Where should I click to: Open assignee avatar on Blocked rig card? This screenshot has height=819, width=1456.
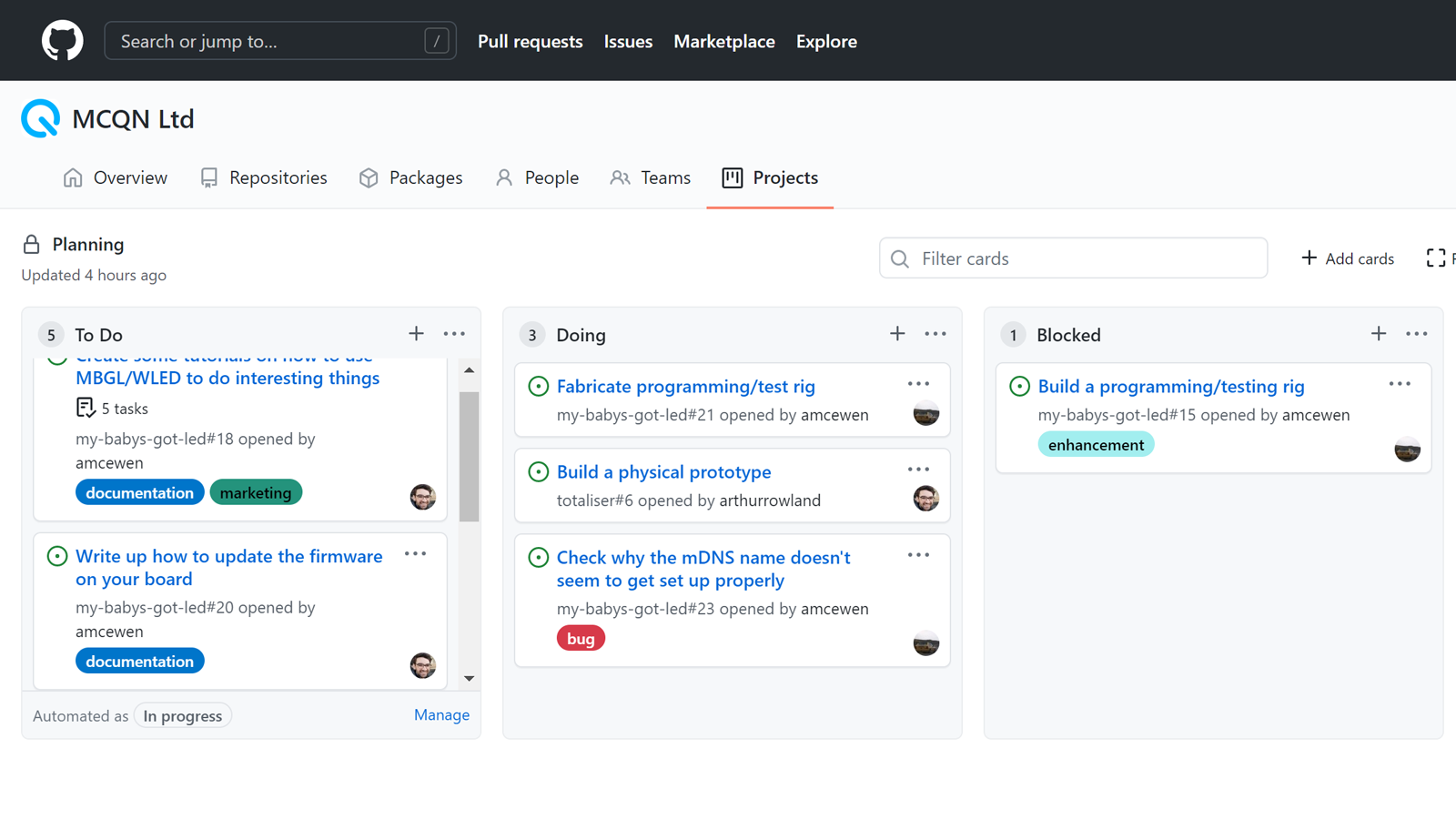[1408, 450]
